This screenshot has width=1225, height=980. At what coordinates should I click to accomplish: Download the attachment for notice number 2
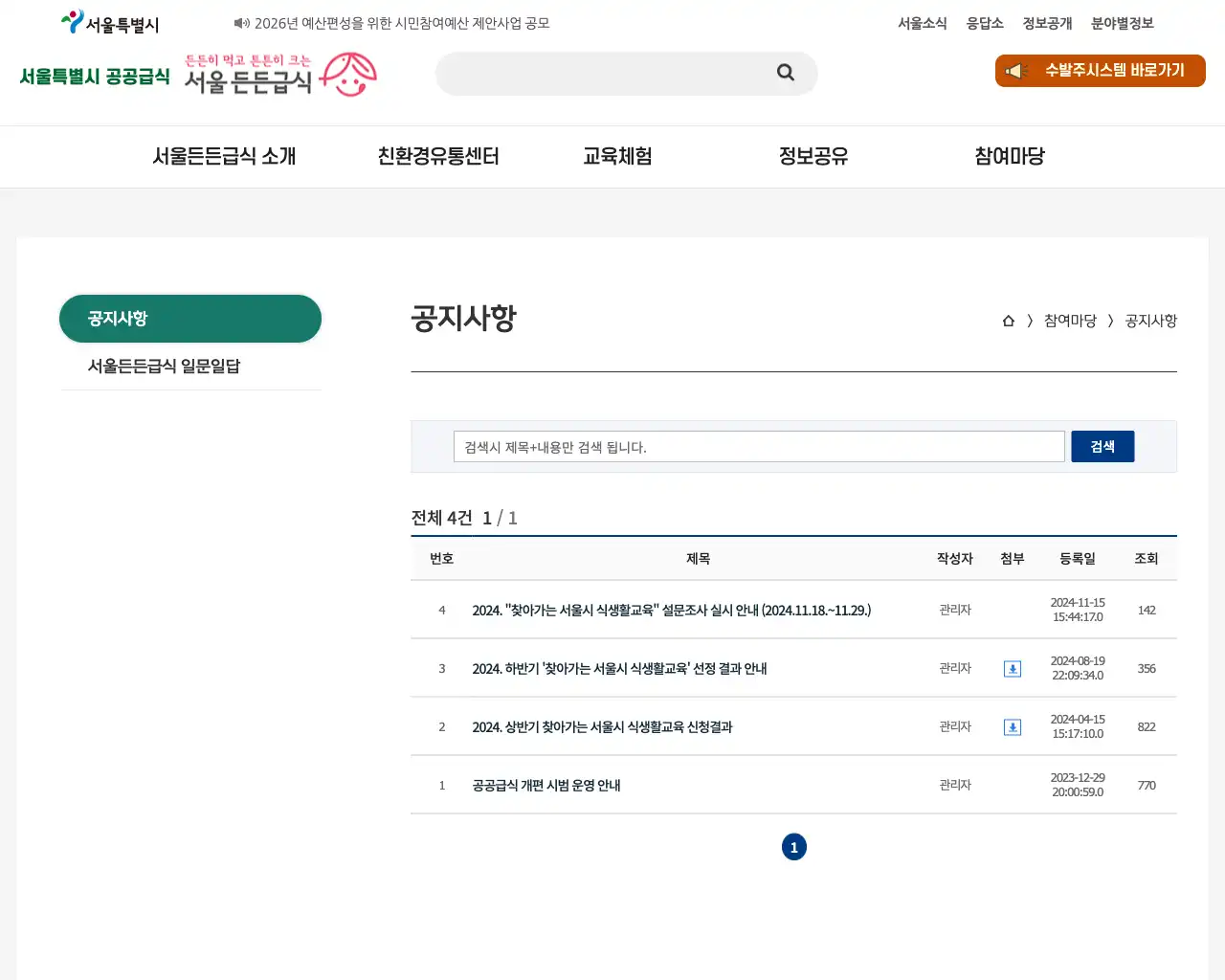tap(1012, 727)
